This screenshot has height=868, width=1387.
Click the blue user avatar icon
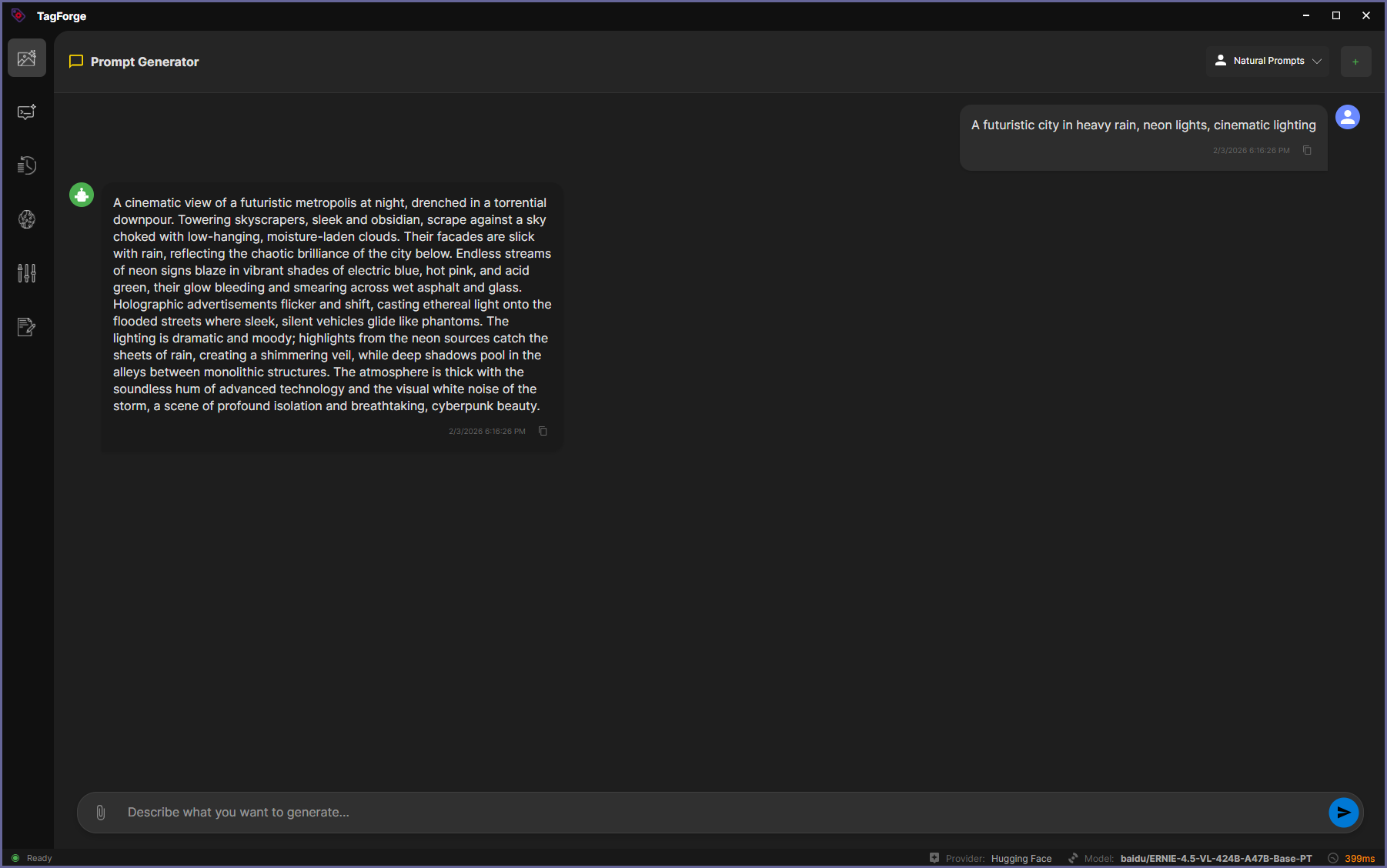tap(1347, 117)
